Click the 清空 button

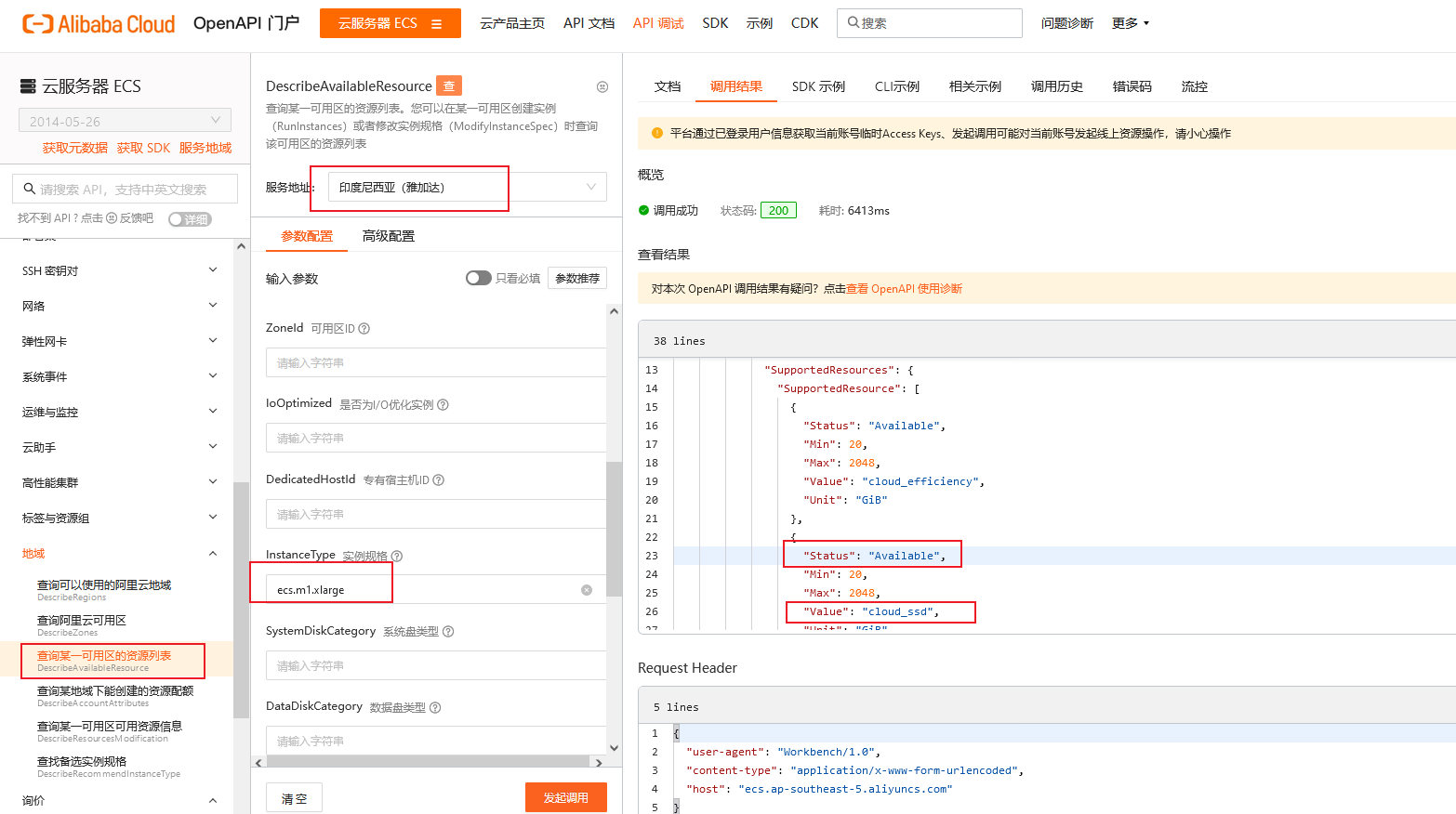coord(295,798)
